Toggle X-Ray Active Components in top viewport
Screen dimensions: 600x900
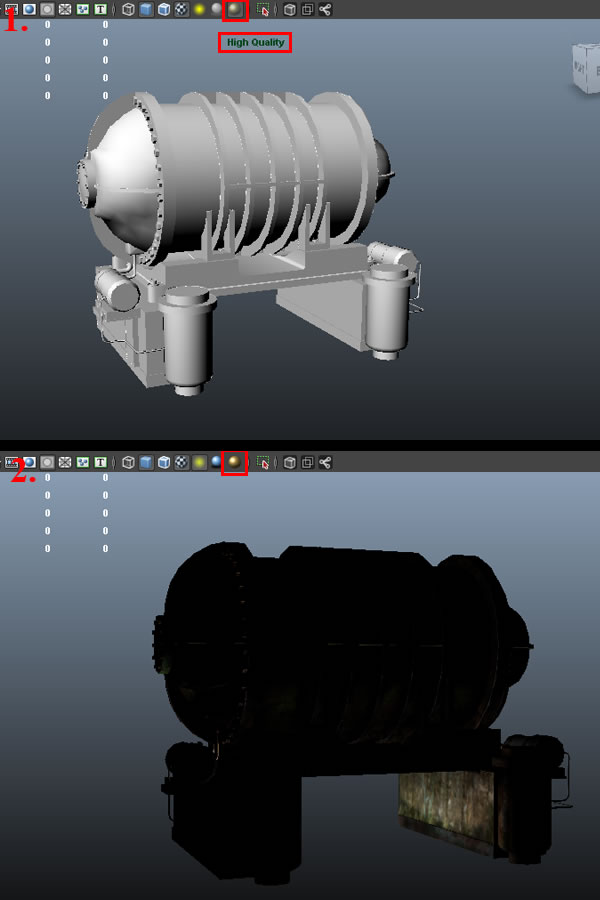[308, 9]
